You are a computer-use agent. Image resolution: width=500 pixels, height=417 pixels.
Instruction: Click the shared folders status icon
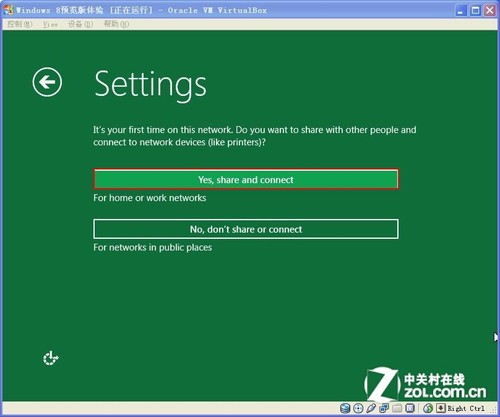[397, 408]
